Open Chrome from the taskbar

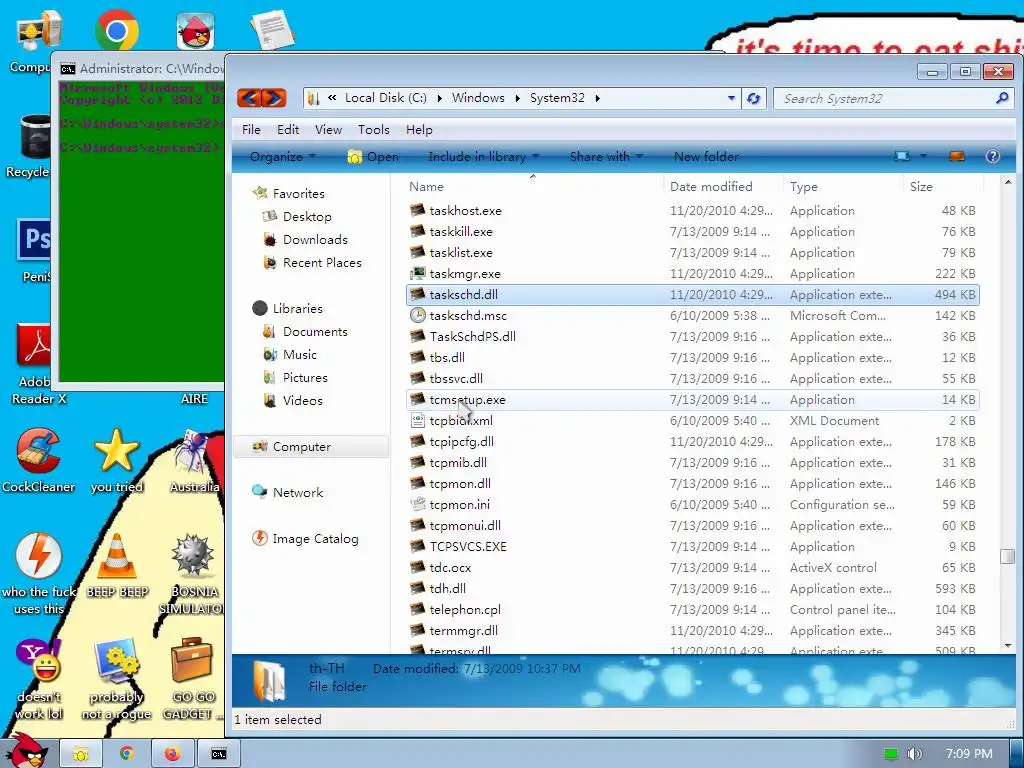127,754
